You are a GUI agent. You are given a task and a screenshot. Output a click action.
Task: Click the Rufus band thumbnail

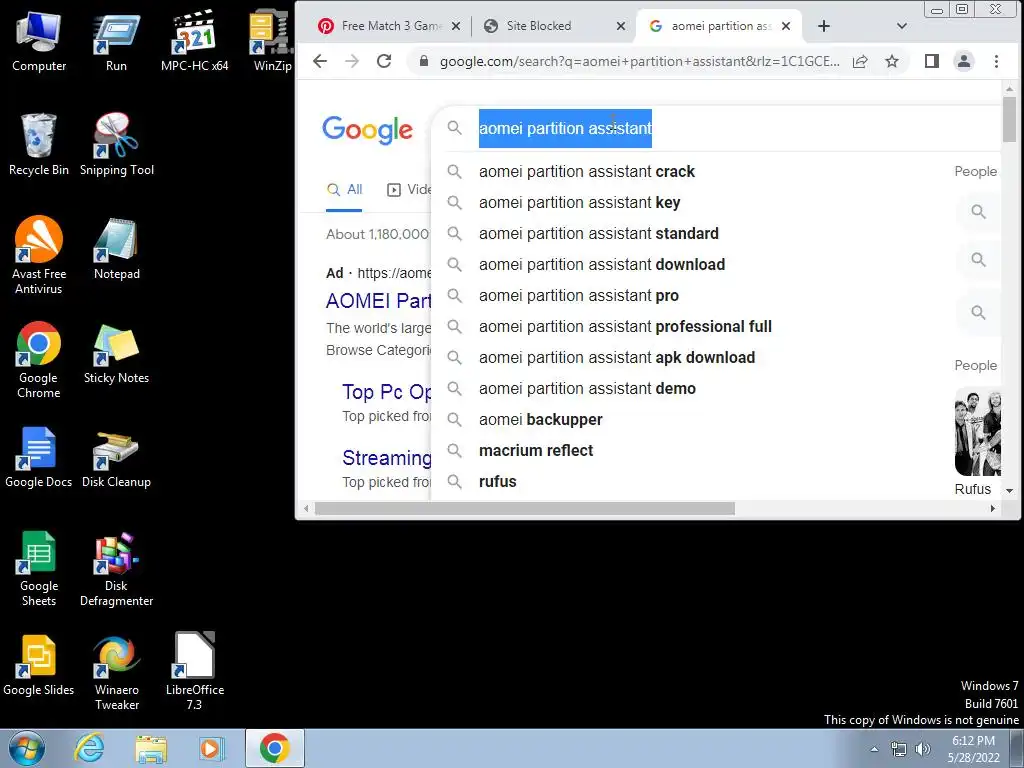tap(977, 431)
